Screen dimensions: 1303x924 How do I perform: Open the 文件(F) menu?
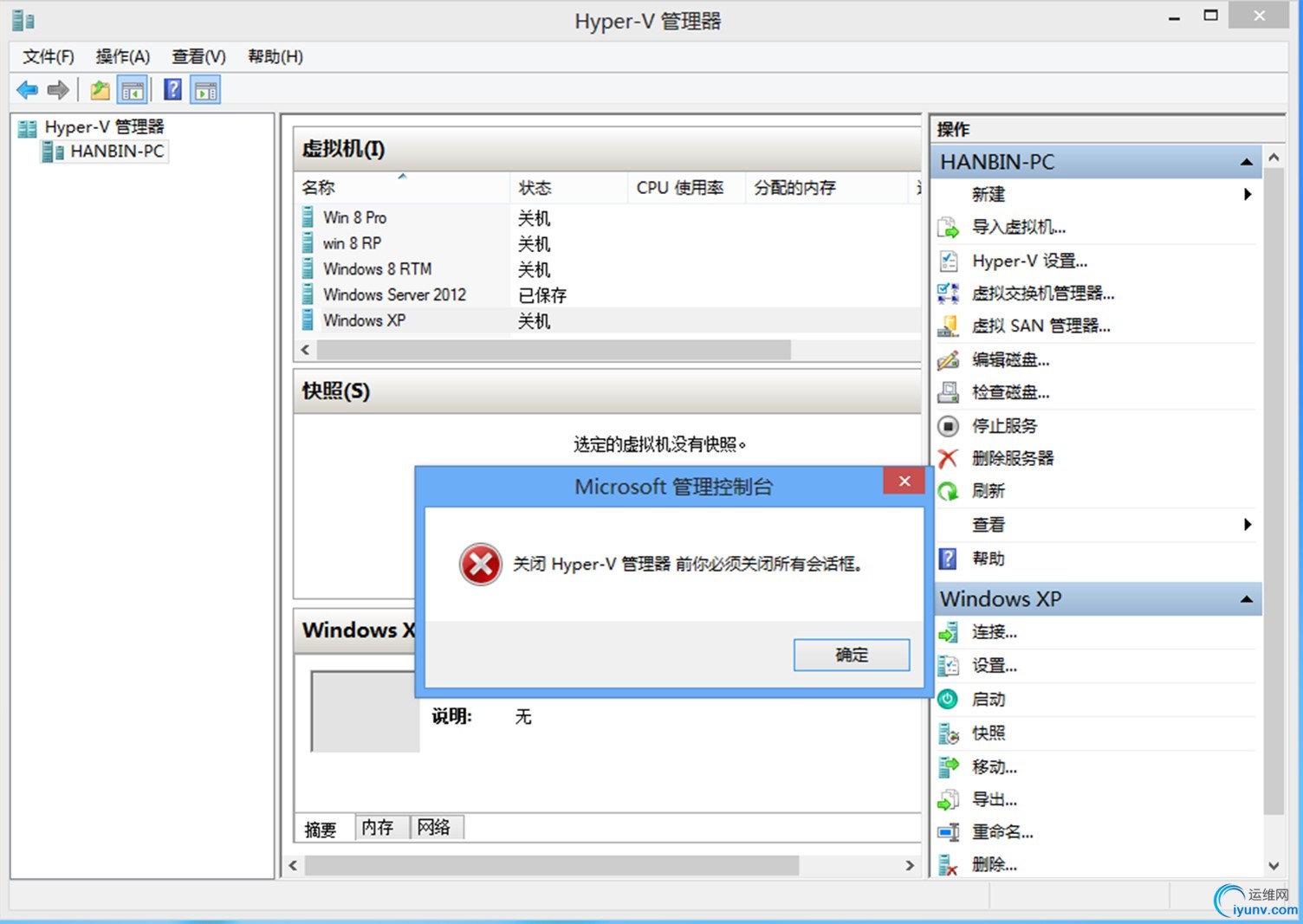pyautogui.click(x=49, y=56)
